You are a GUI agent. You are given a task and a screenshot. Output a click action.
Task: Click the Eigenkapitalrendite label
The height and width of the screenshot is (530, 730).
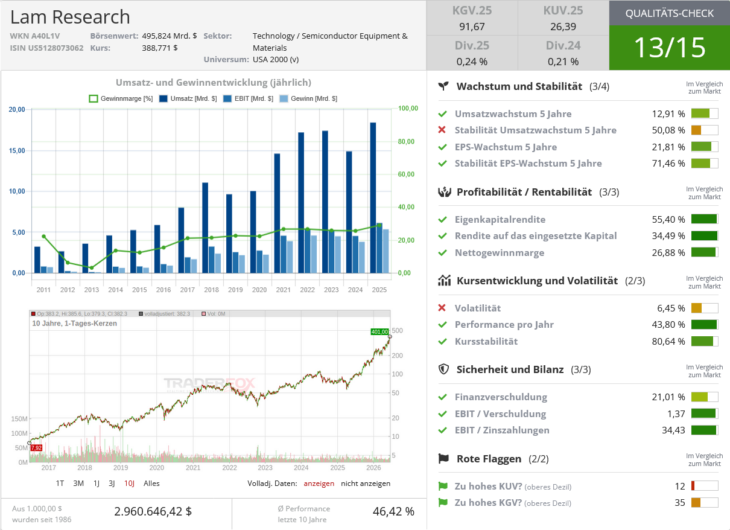tap(500, 219)
